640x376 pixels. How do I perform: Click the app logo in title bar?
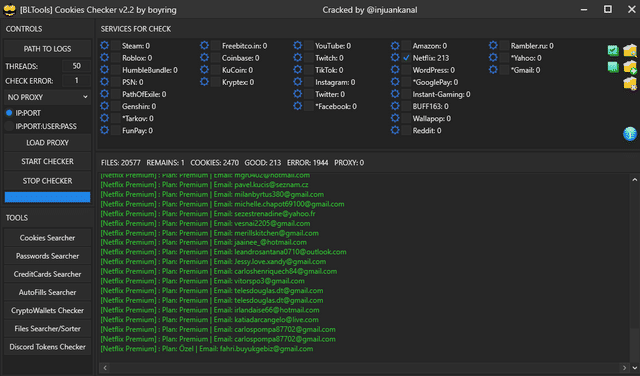9,10
